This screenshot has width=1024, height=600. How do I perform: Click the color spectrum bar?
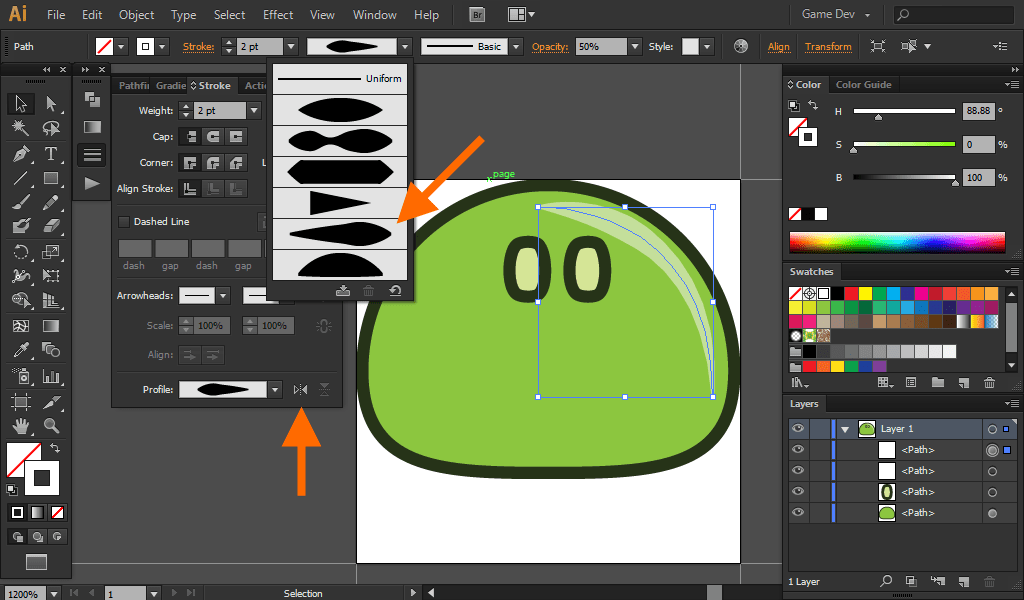click(896, 242)
